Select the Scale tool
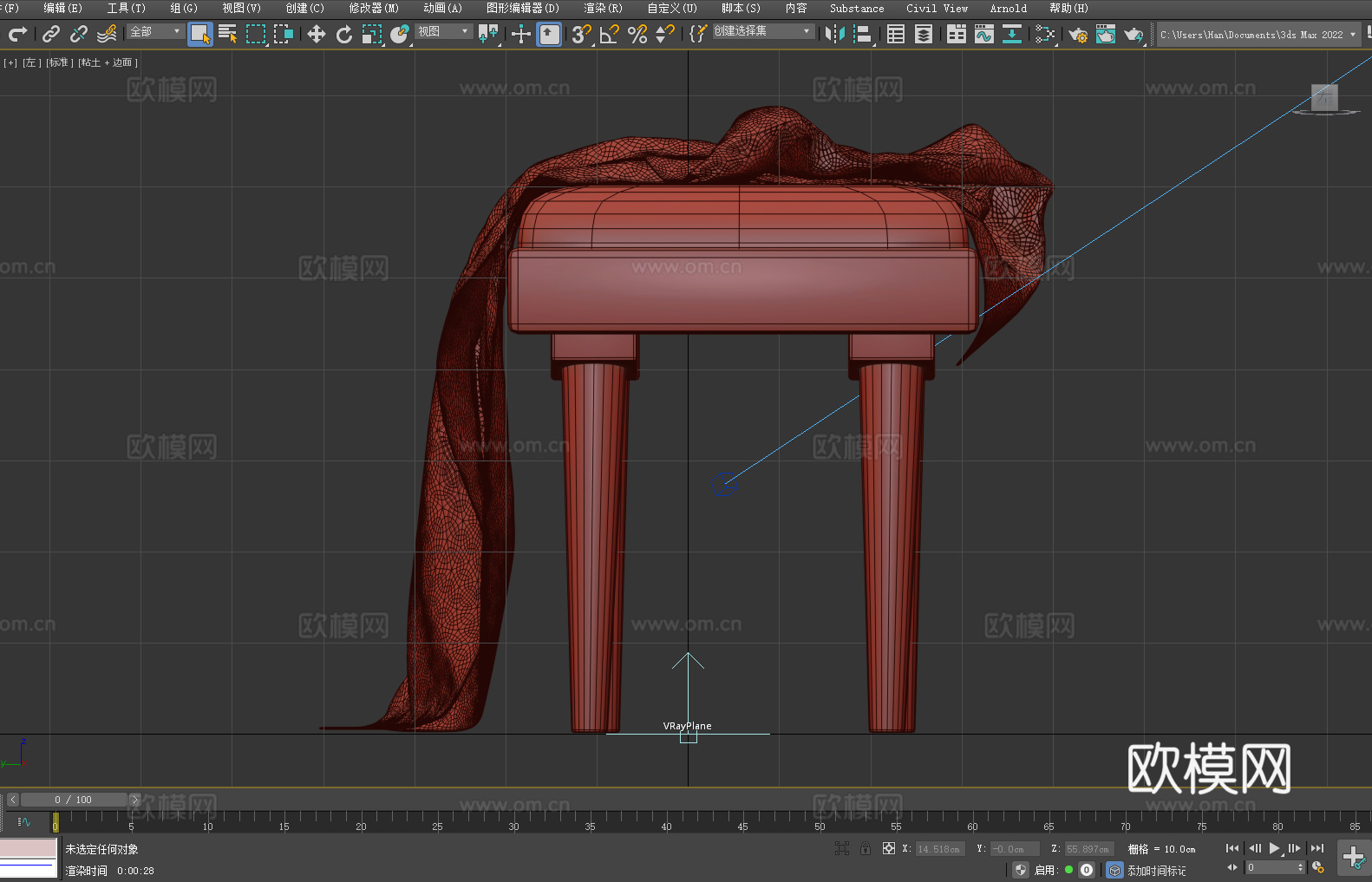Image resolution: width=1372 pixels, height=882 pixels. click(x=372, y=34)
